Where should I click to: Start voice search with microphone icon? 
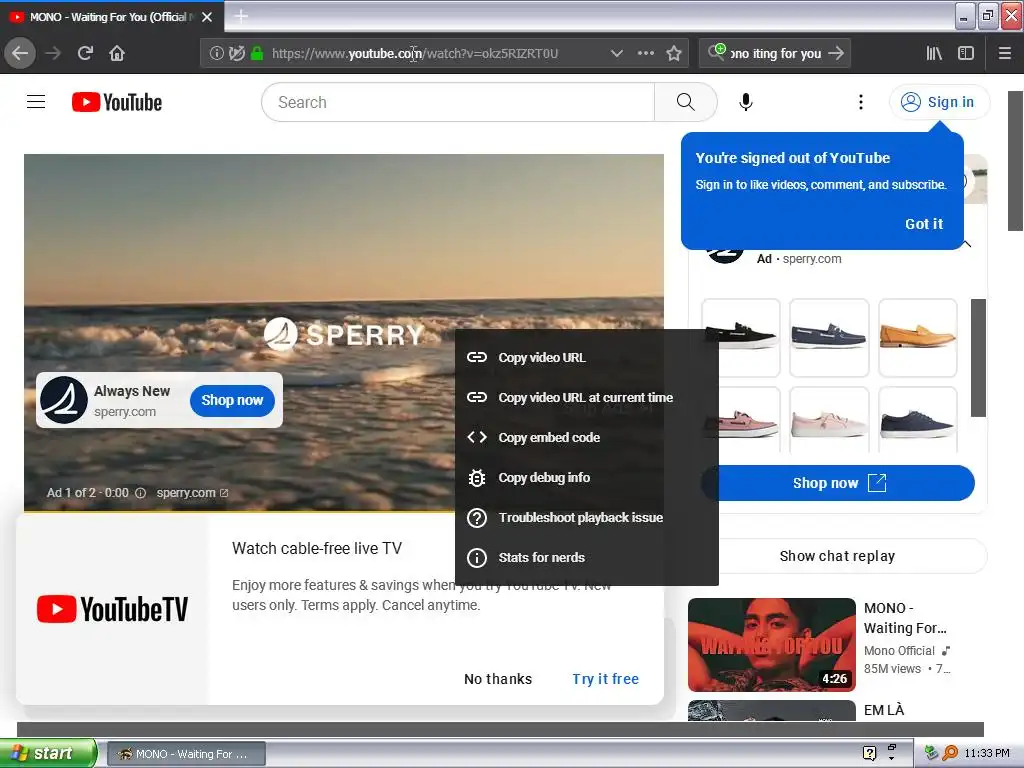click(x=746, y=102)
